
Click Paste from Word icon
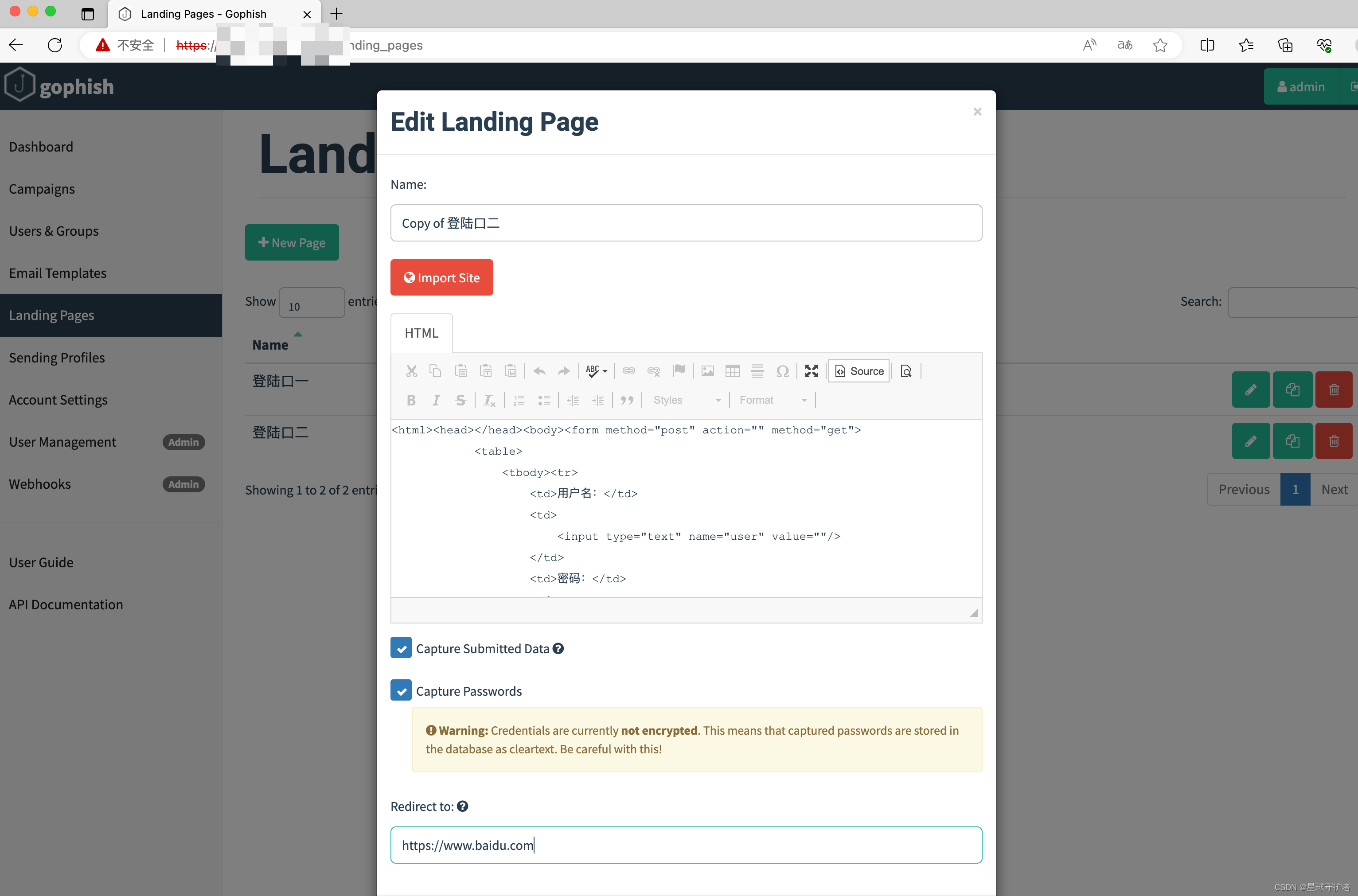point(511,371)
